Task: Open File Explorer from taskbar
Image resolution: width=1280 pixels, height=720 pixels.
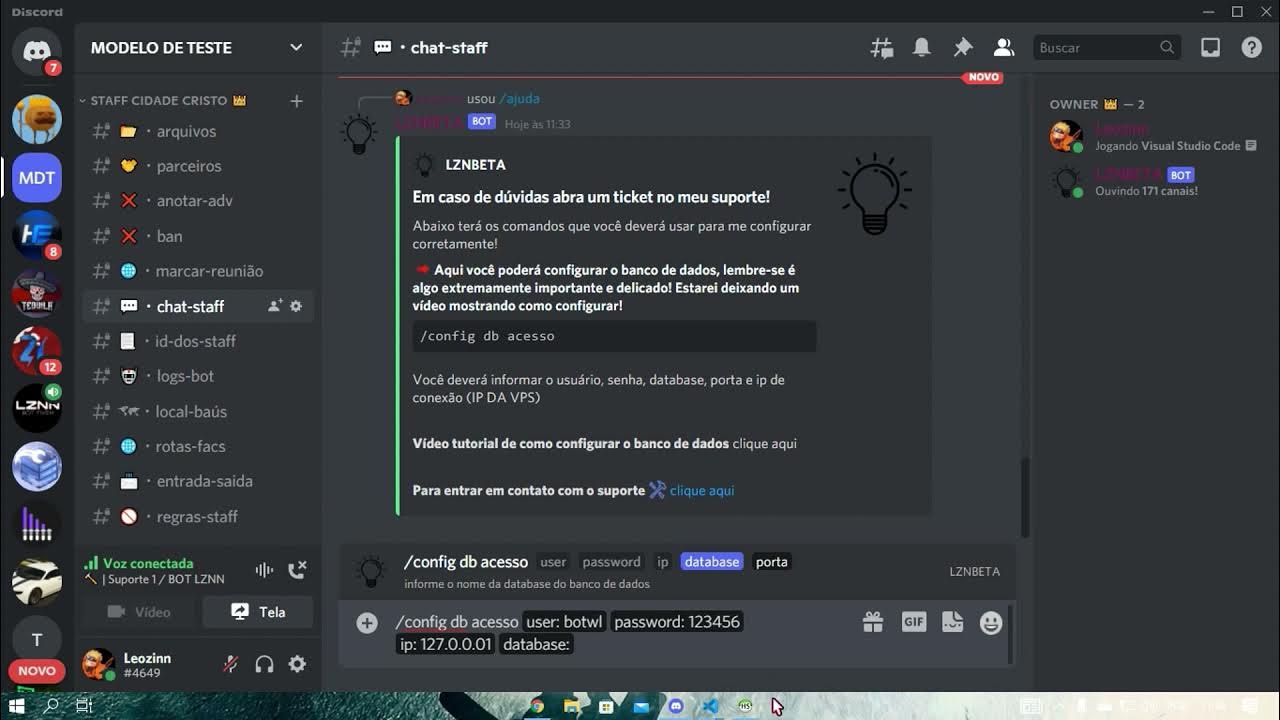Action: point(572,706)
